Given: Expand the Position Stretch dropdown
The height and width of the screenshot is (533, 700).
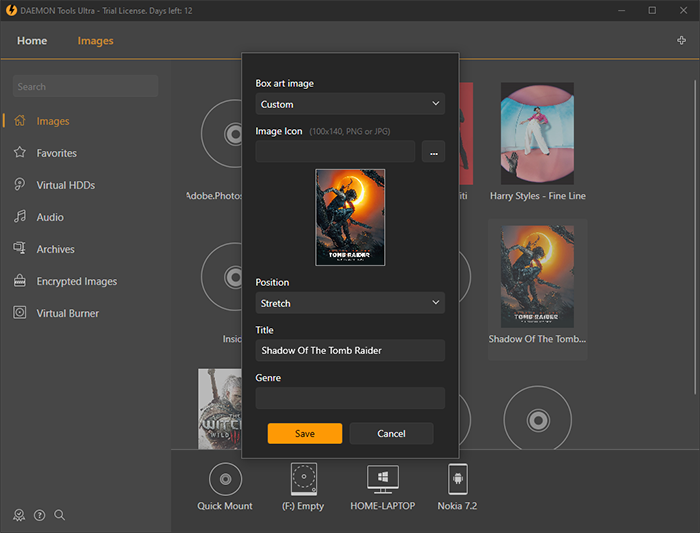Looking at the screenshot, I should [350, 303].
